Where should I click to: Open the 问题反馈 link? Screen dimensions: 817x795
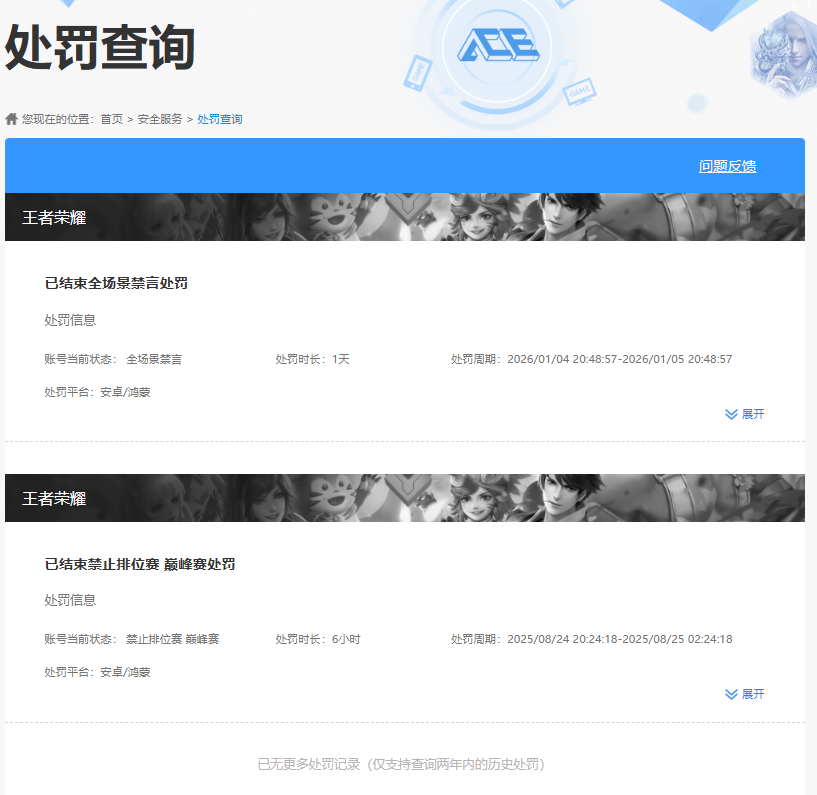(727, 166)
